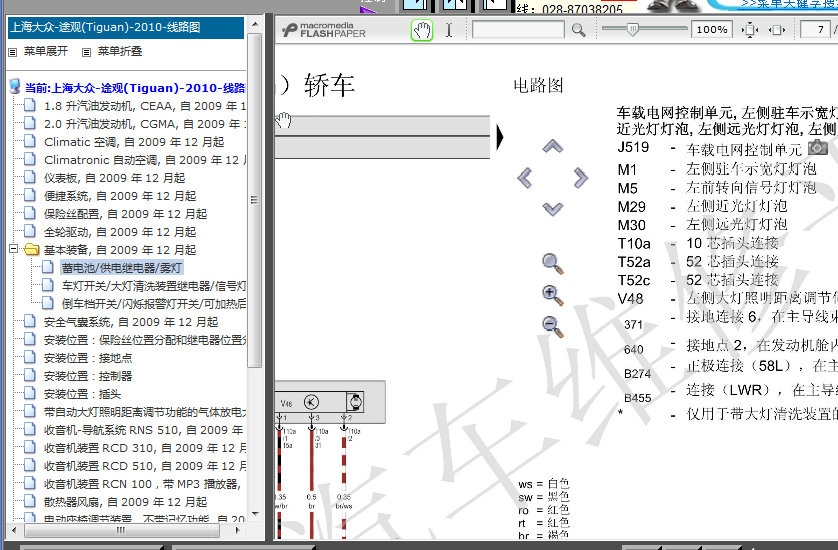The width and height of the screenshot is (838, 550).
Task: Open the 车灯开关/大灯清洗装置继电器 sub-entry
Action: point(154,286)
